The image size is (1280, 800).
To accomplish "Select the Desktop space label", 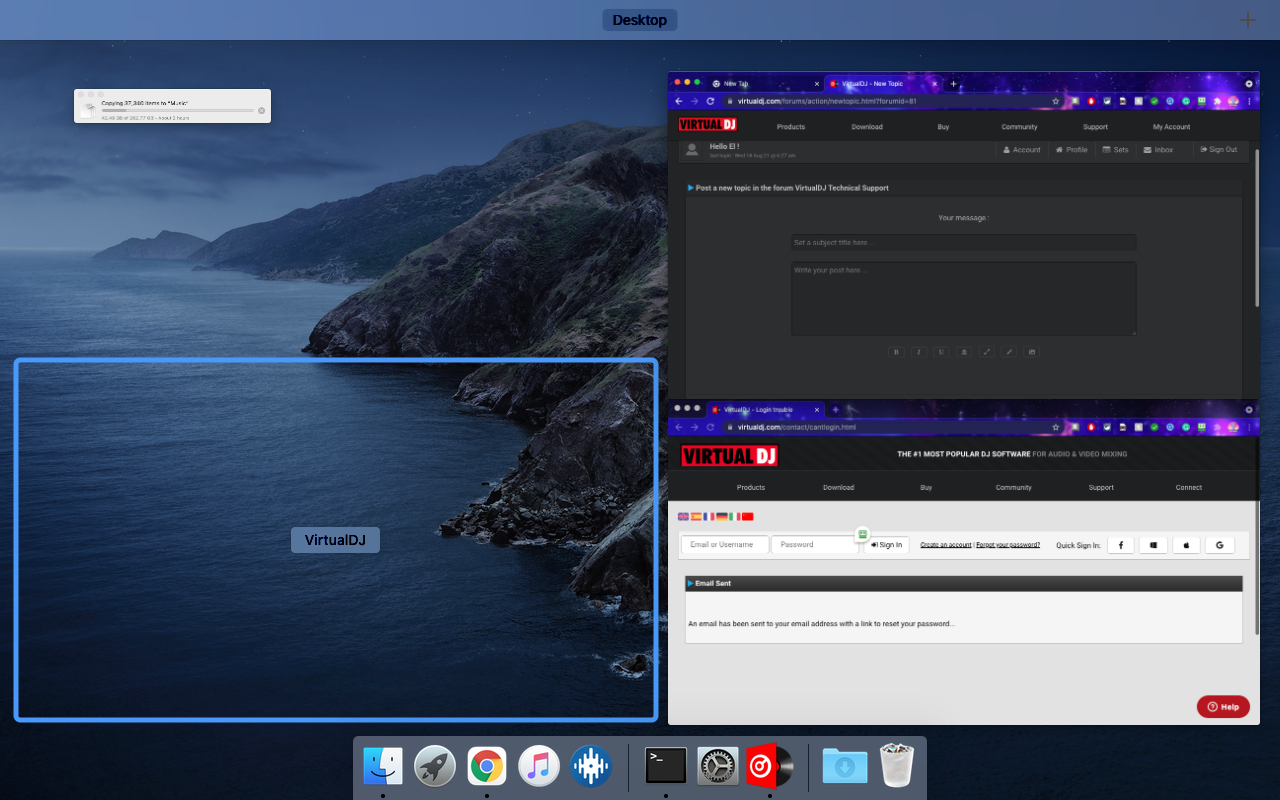I will point(640,20).
